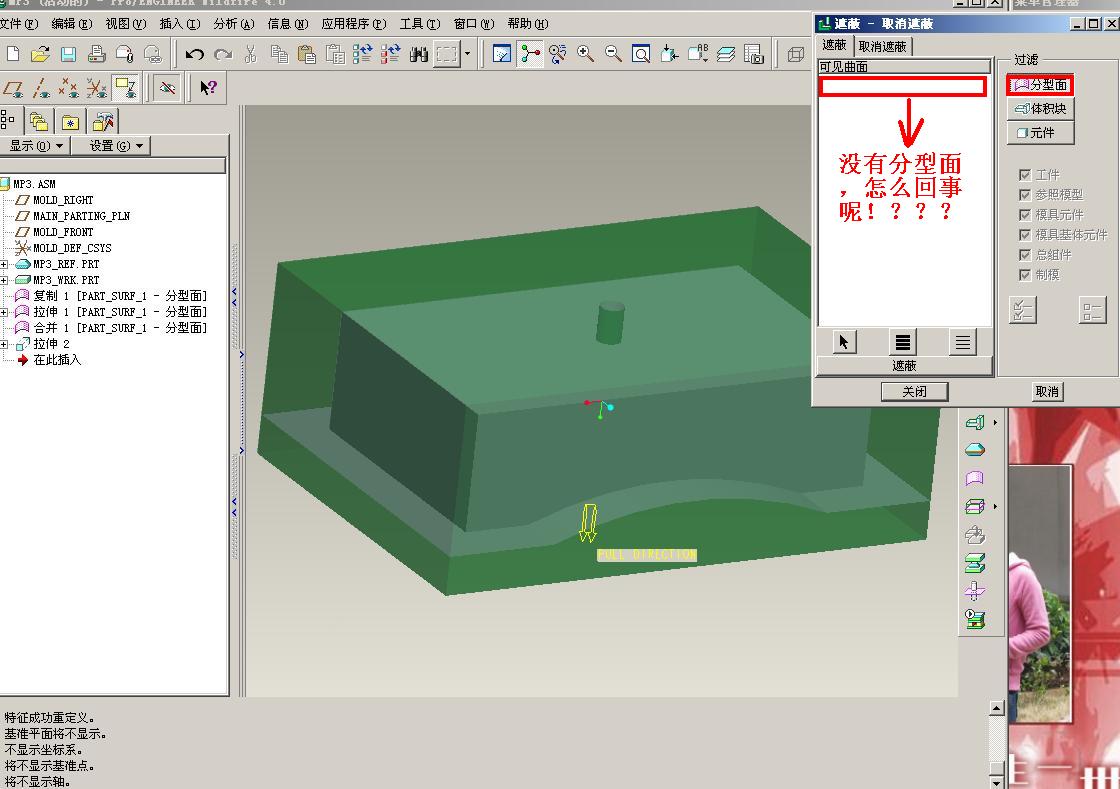The height and width of the screenshot is (789, 1120).
Task: Open the 插入 menu
Action: click(x=180, y=24)
